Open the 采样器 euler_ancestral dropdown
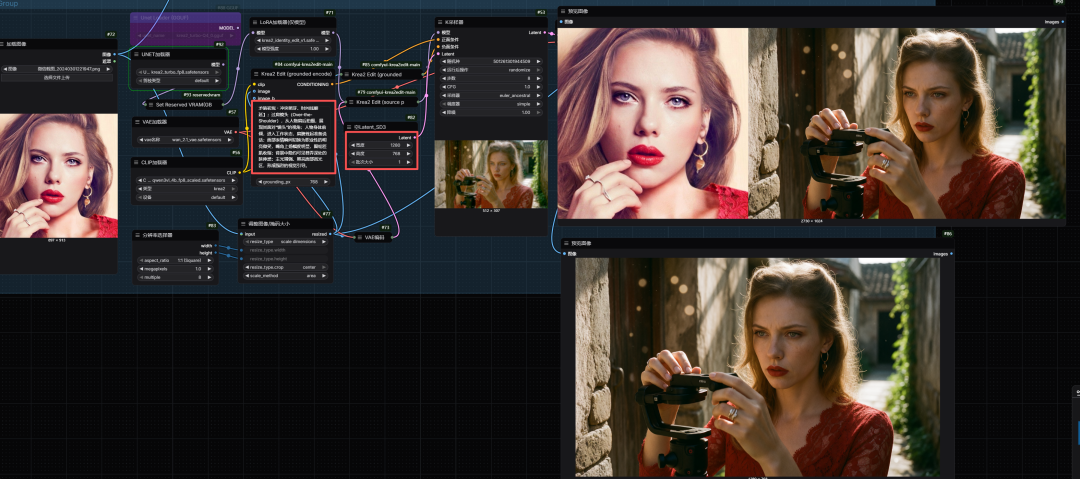 click(x=492, y=95)
